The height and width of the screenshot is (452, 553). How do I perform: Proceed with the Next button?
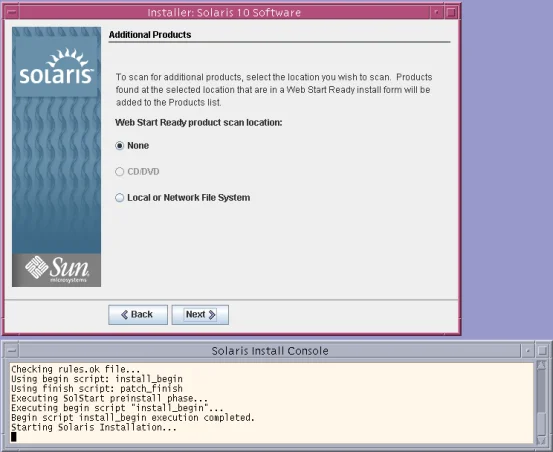[x=200, y=314]
